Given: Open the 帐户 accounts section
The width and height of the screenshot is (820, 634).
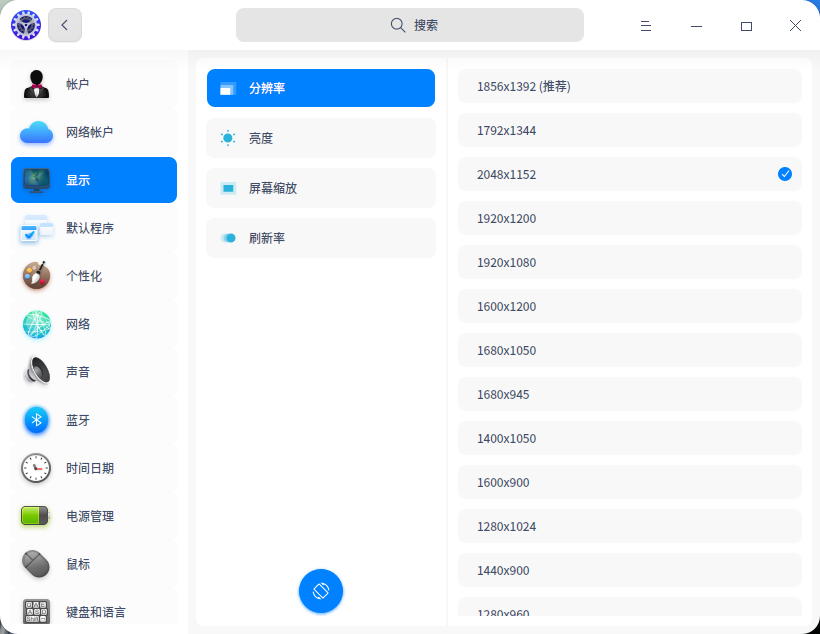Looking at the screenshot, I should point(94,84).
